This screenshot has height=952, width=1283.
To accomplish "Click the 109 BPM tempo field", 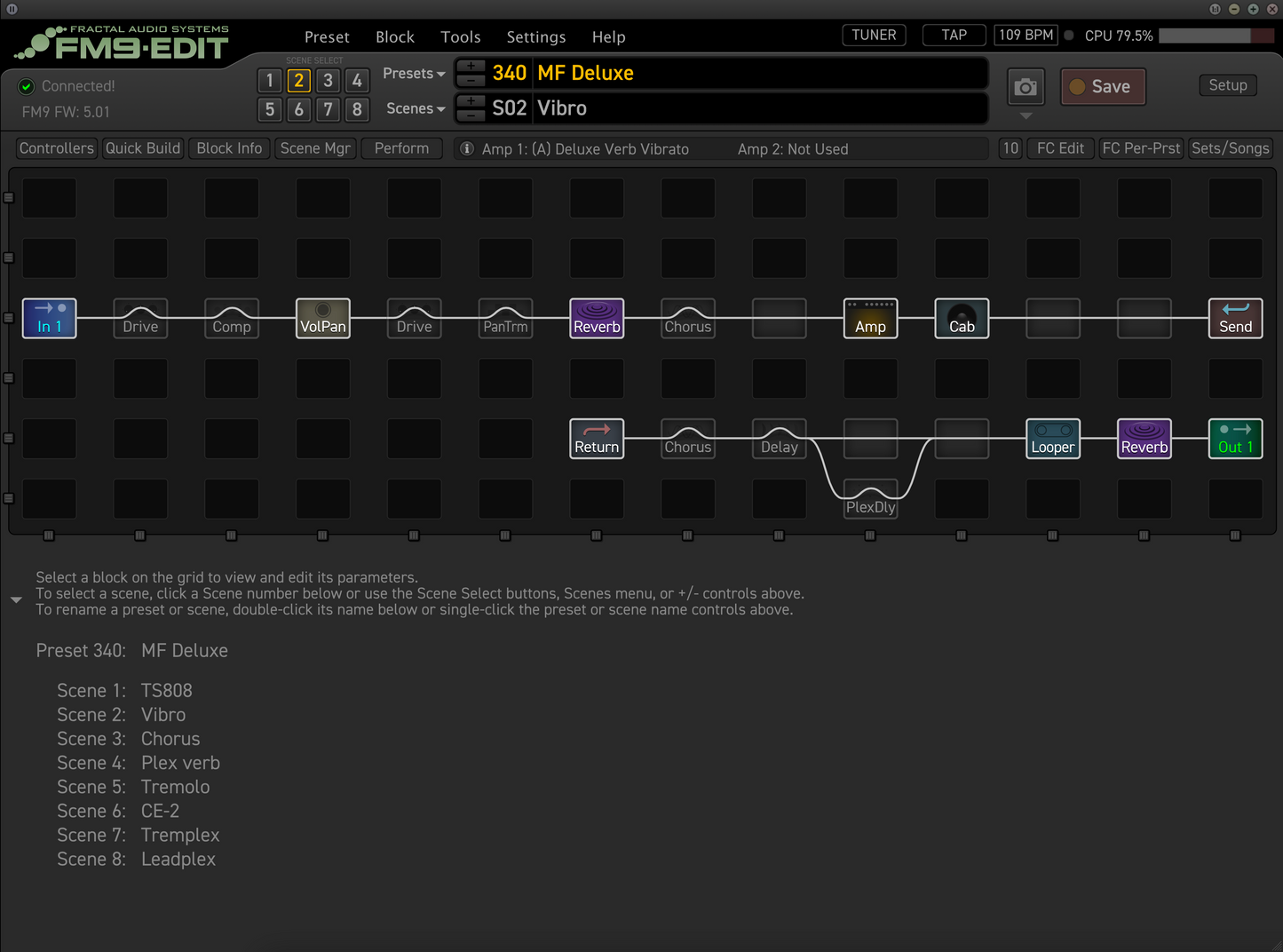I will point(1026,36).
